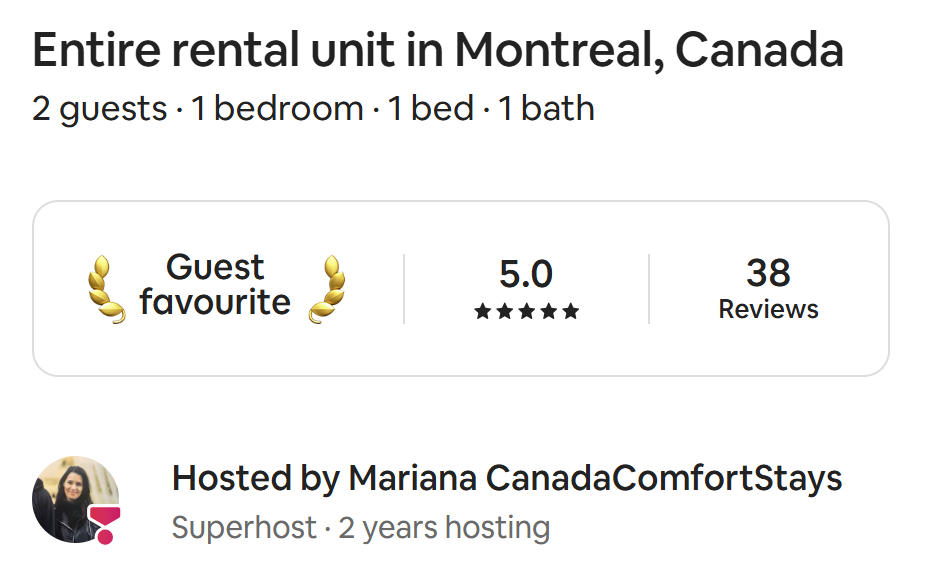Click the 1 bed detail

click(x=431, y=109)
